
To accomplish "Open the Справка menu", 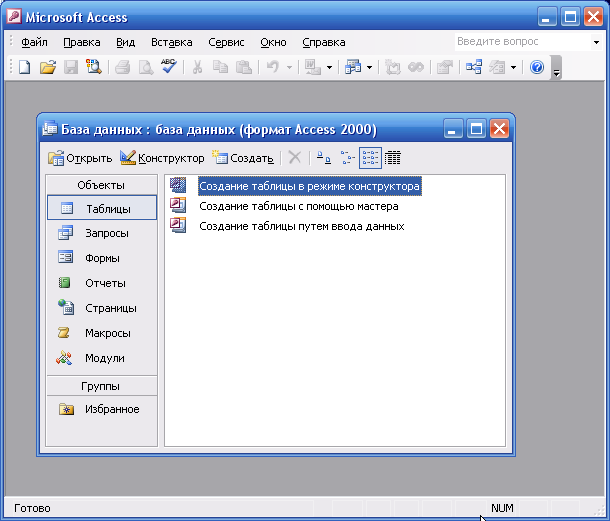I will [324, 42].
